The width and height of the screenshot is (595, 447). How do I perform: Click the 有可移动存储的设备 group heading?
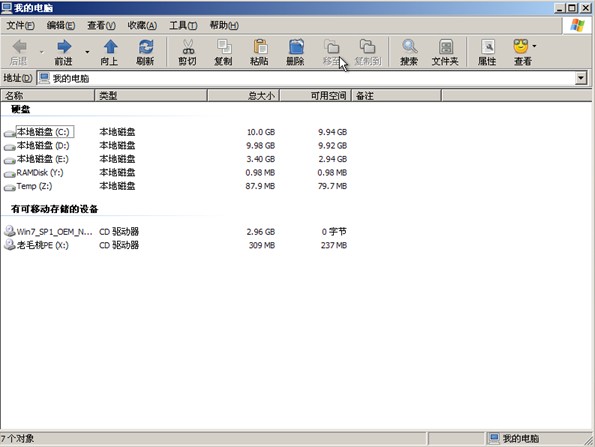pos(55,209)
